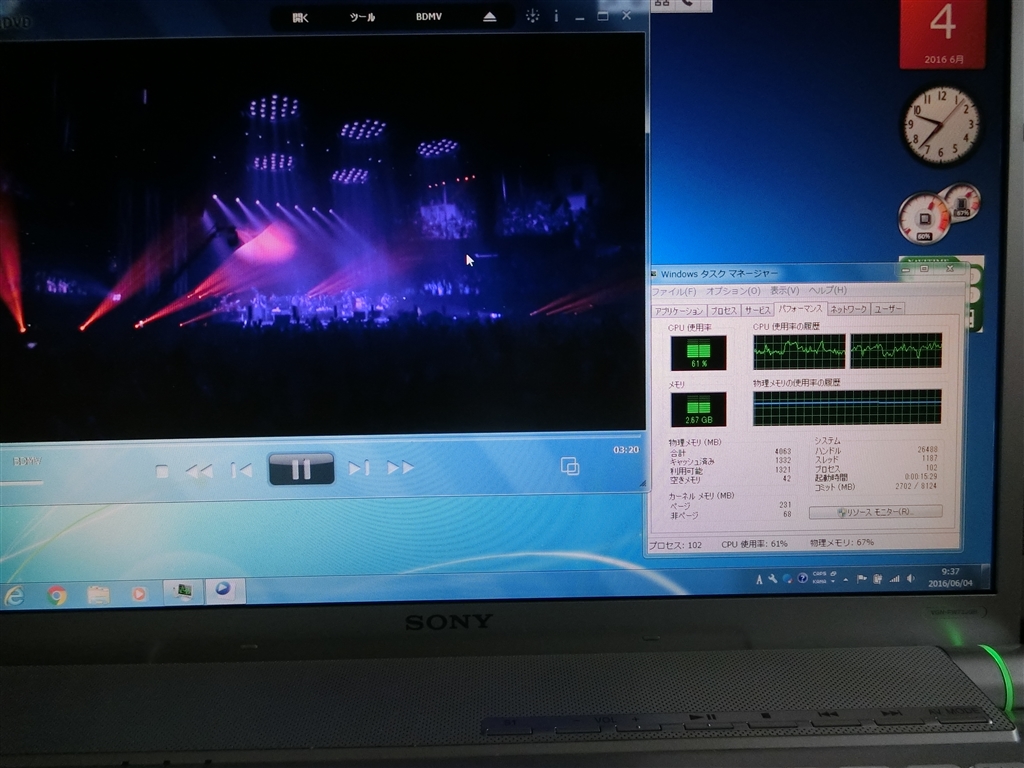Click the CPU usage 61 % meter

coord(698,353)
